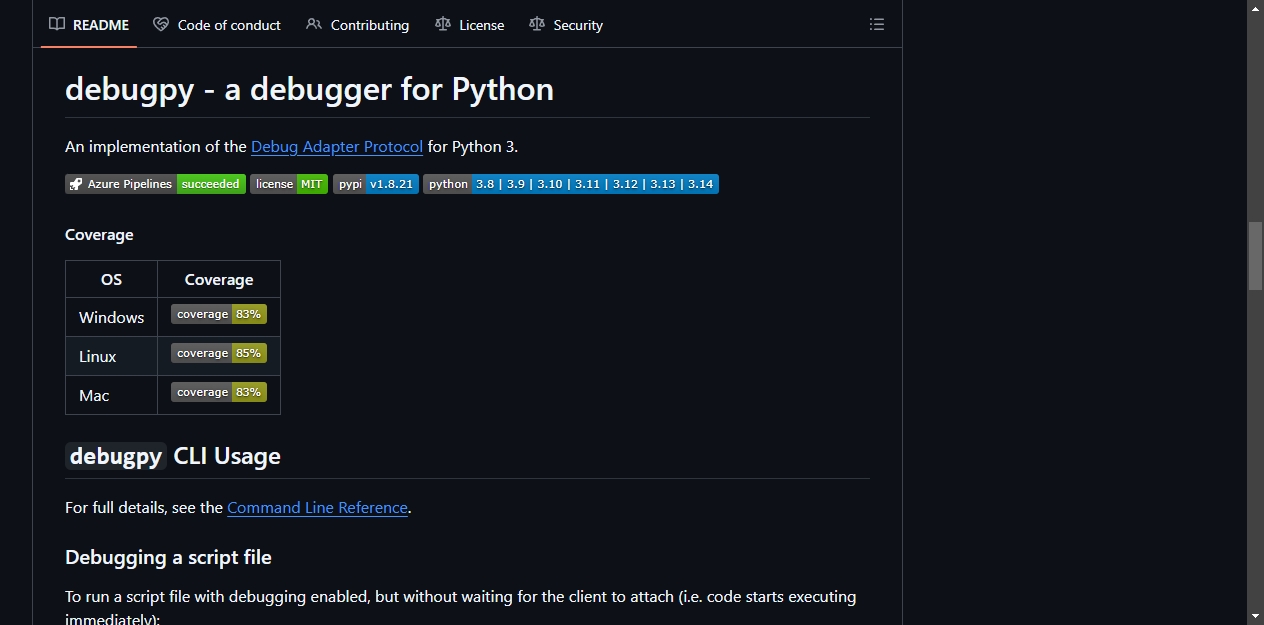Click the 'debugpy - a debugger for Python' heading
This screenshot has height=625, width=1264.
click(x=309, y=89)
